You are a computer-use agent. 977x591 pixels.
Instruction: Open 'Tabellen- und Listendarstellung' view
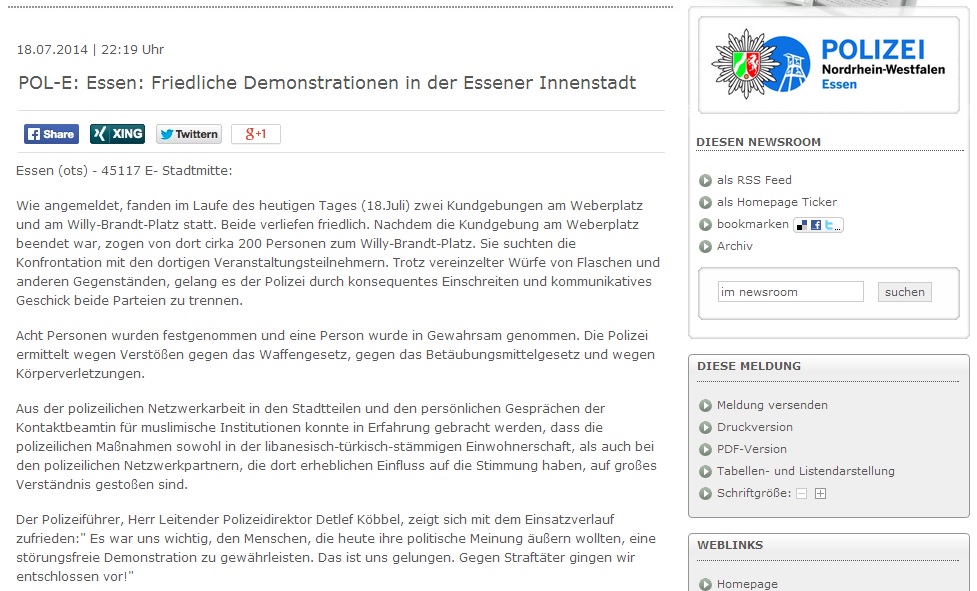(805, 471)
